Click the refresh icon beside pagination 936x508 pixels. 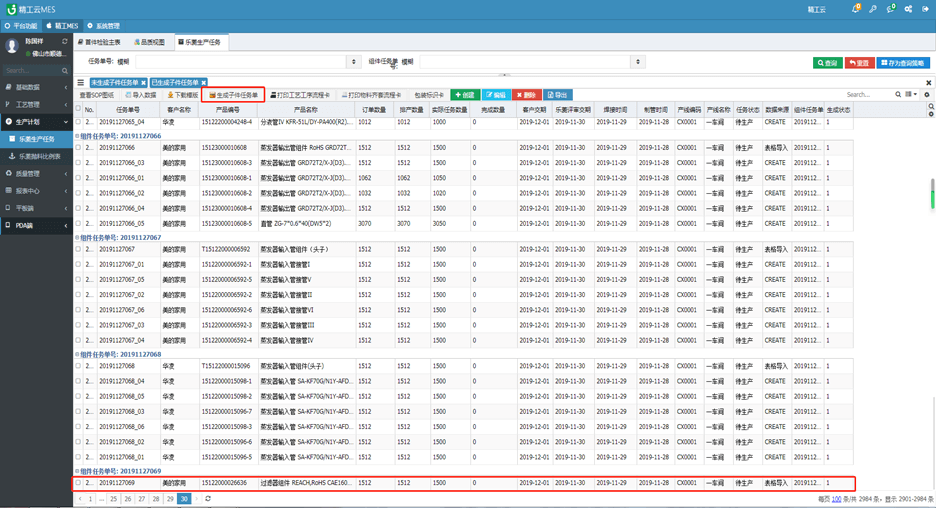208,498
